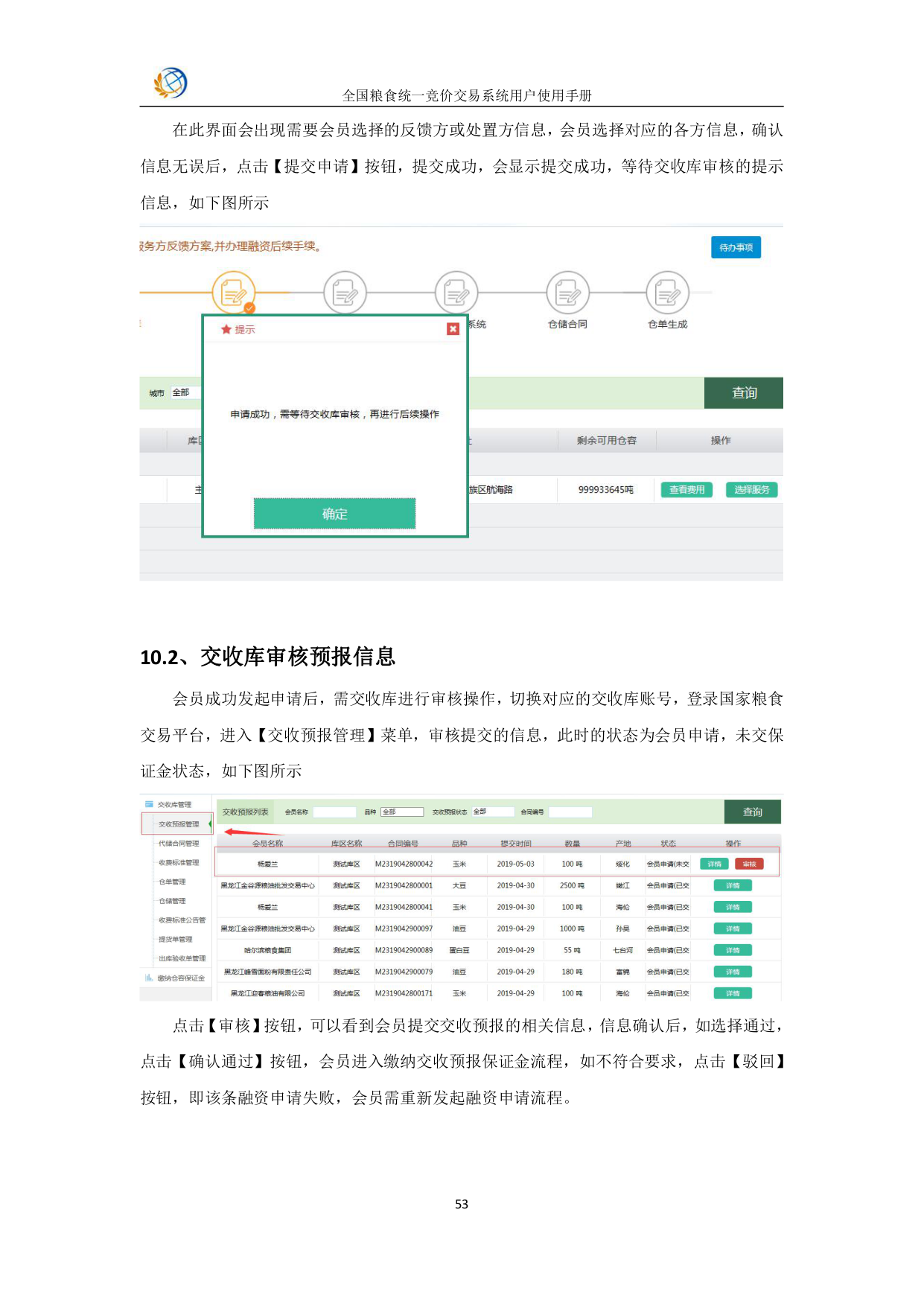Click the 蛋白豆 variety cell
Image resolution: width=924 pixels, height=1306 pixels.
(x=459, y=950)
